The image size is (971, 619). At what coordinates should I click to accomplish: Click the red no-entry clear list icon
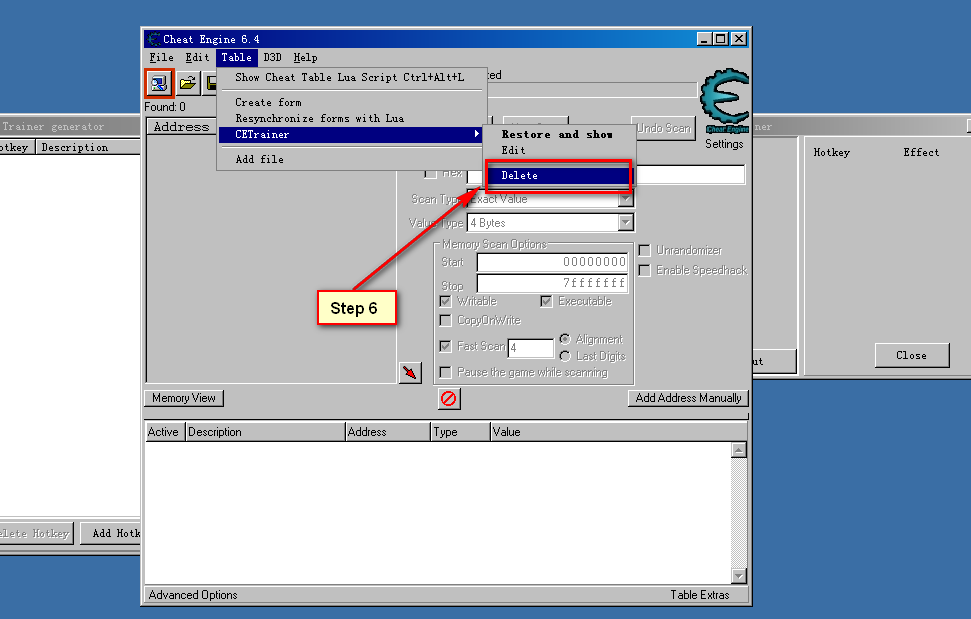(x=448, y=399)
